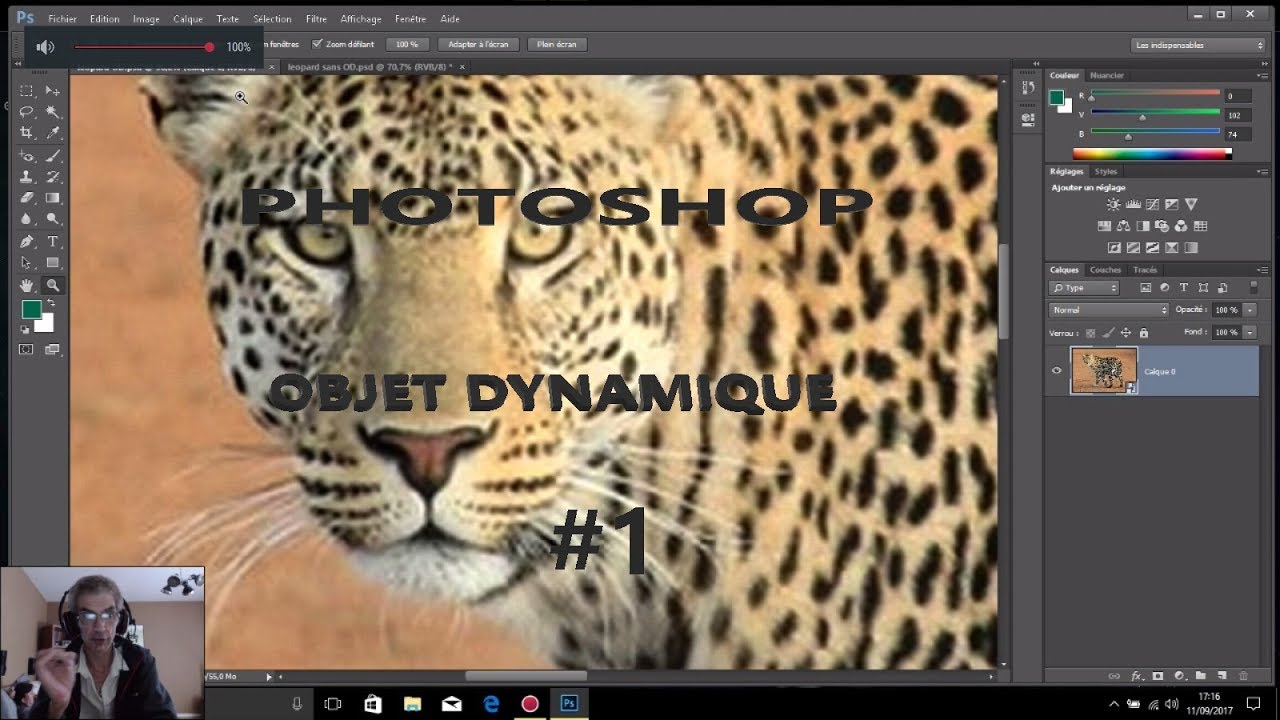The width and height of the screenshot is (1280, 720).
Task: Change screen mode icon in toolbox
Action: 52,349
